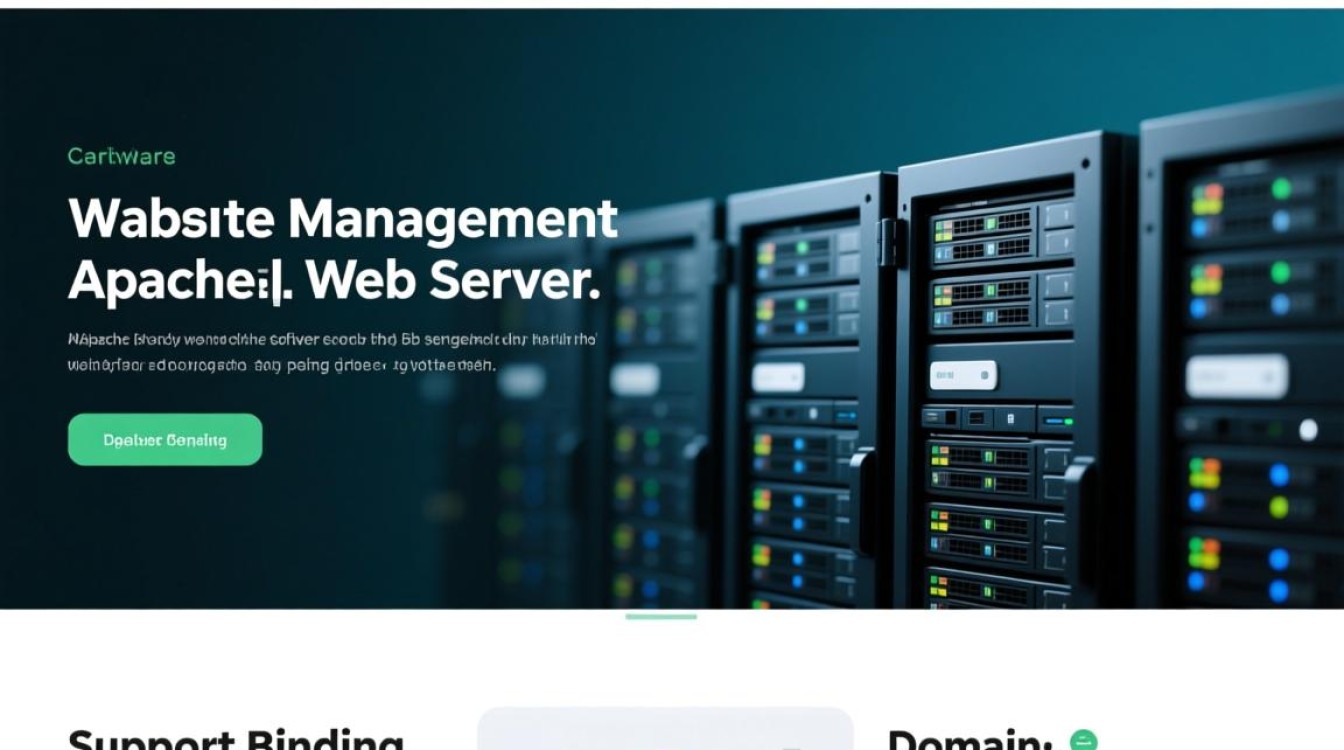This screenshot has height=750, width=1344.
Task: Click the white module on the rightmost server
Action: (1236, 376)
